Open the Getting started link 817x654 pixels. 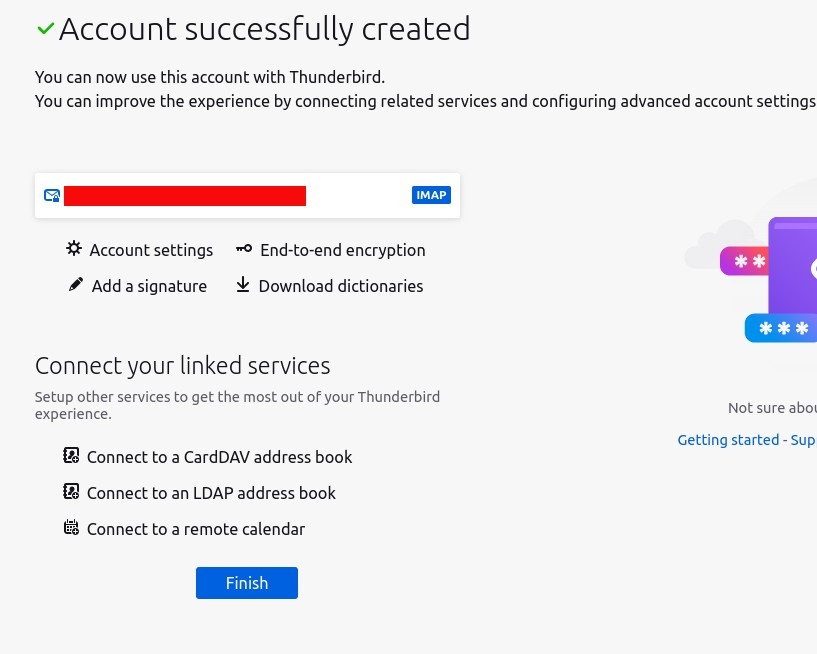pyautogui.click(x=727, y=440)
